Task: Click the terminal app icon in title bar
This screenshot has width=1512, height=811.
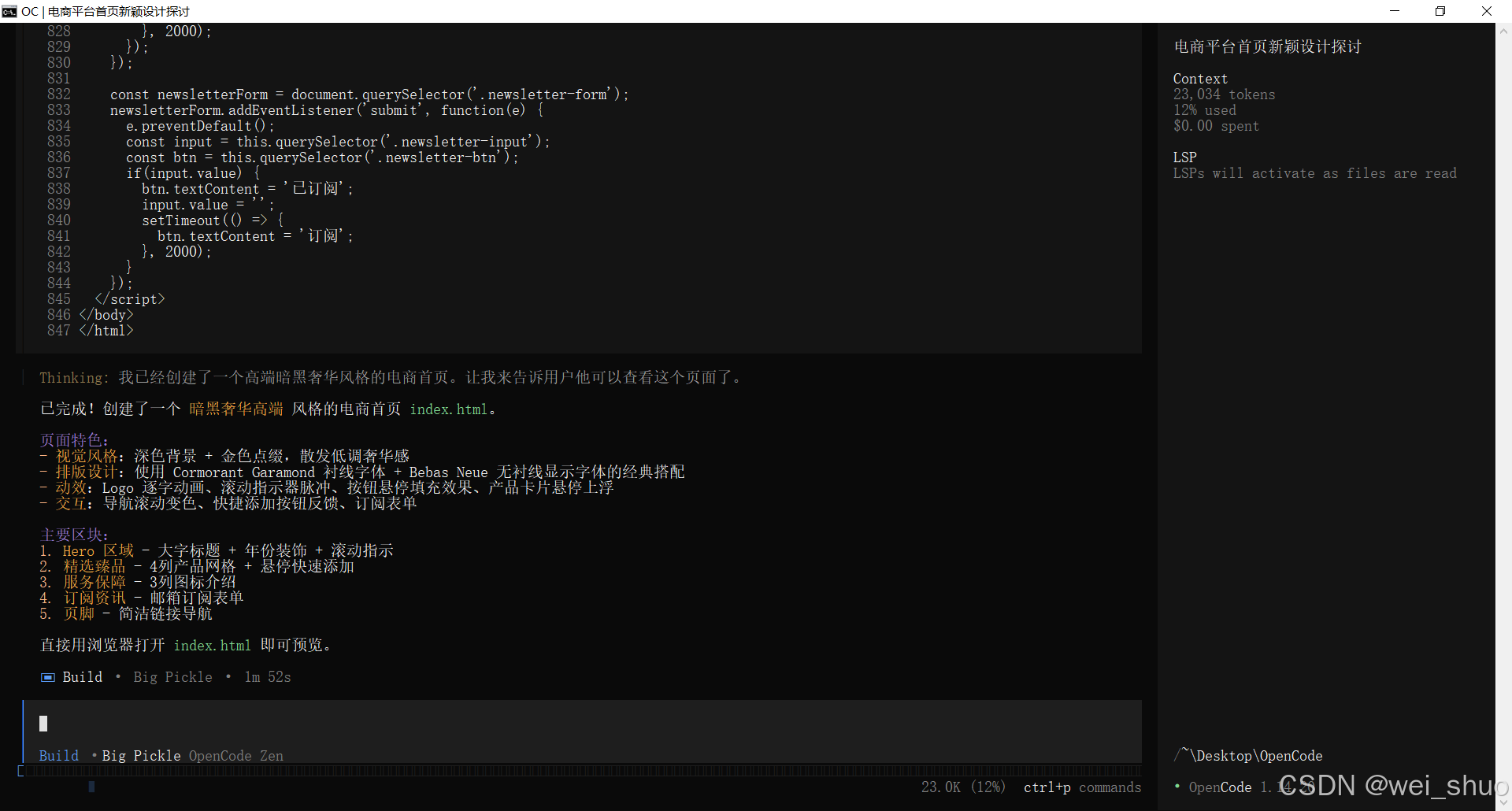Action: [9, 11]
